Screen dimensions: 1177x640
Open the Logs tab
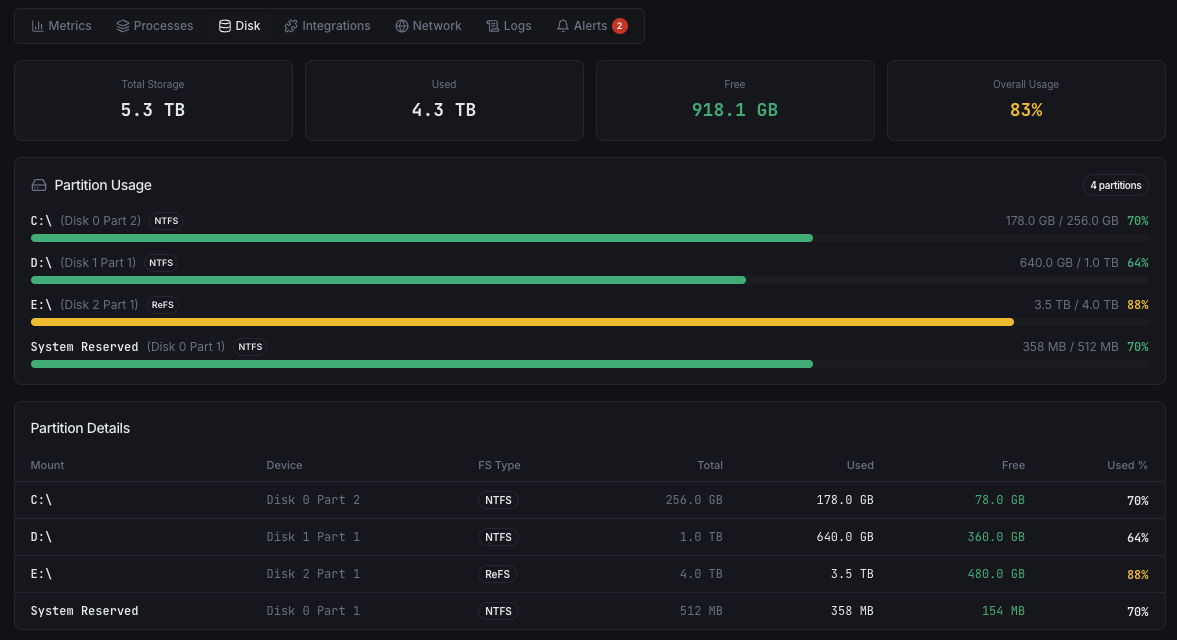click(x=509, y=26)
